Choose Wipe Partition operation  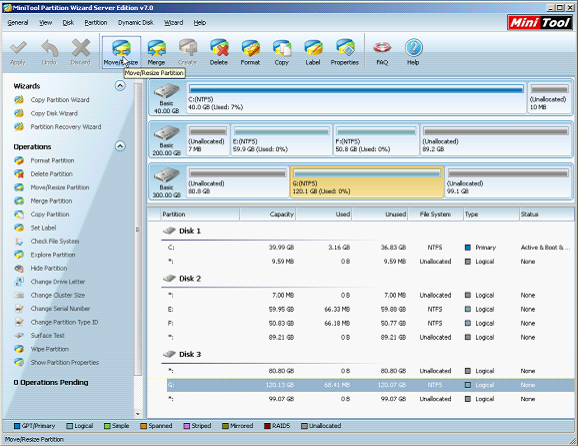click(x=49, y=349)
